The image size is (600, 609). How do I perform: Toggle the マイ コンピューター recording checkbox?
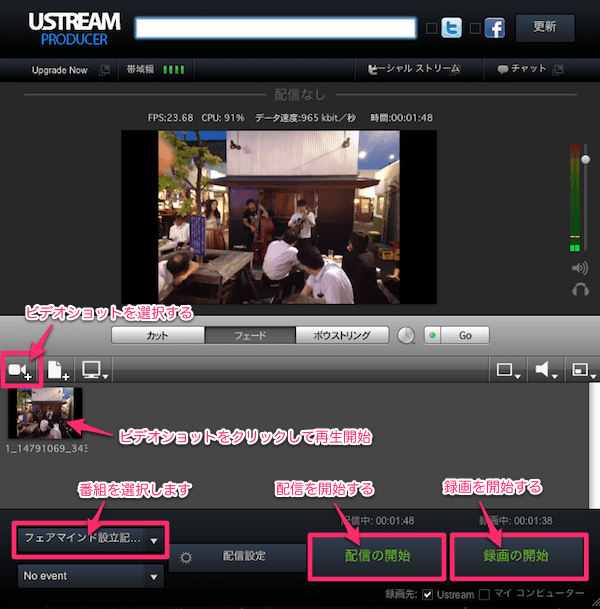484,594
